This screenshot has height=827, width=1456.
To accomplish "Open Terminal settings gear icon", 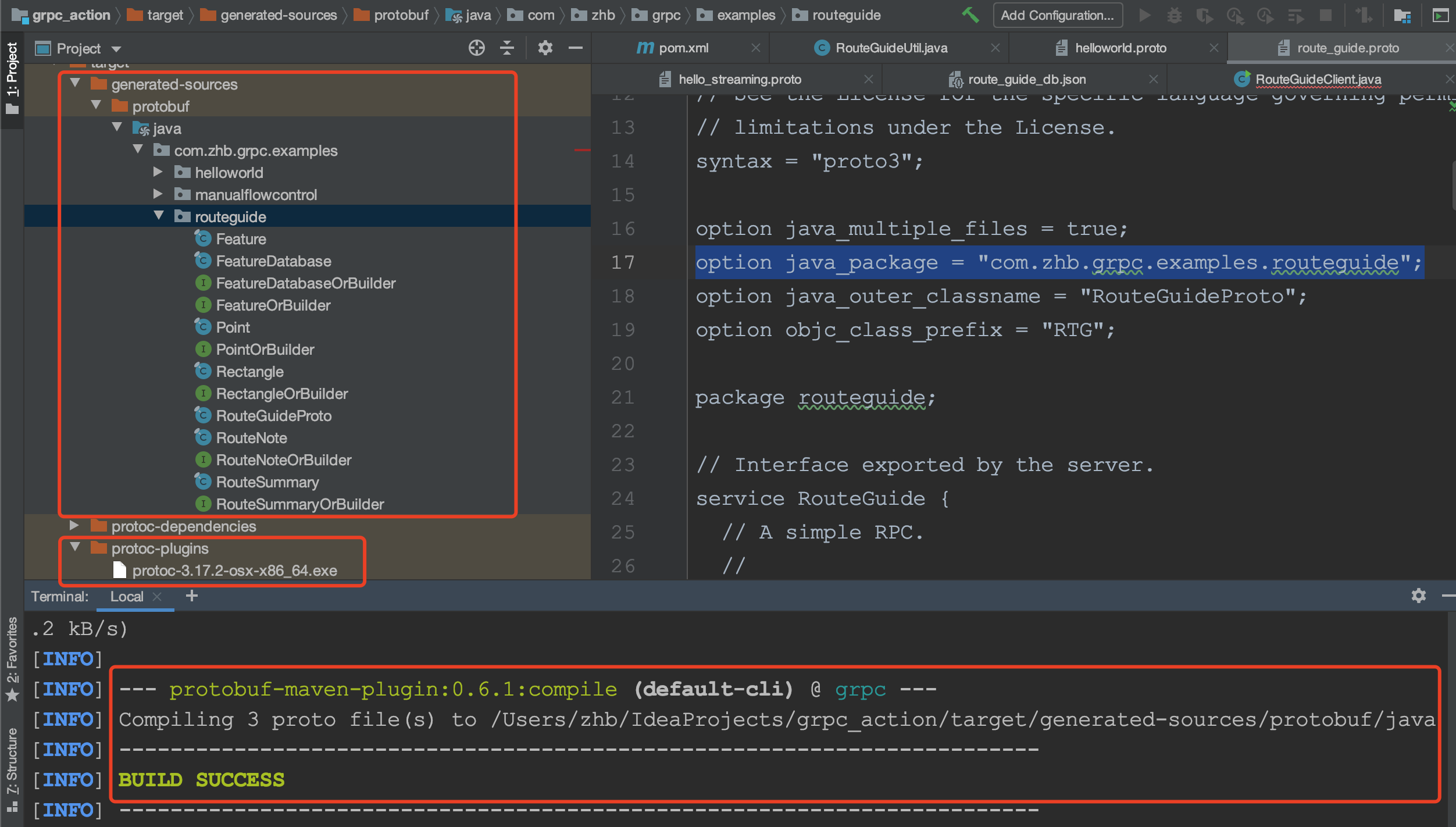I will point(1419,596).
